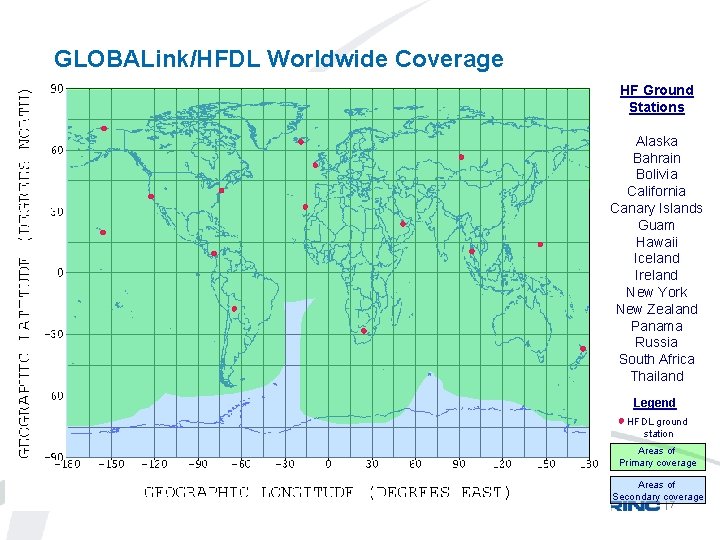Screen dimensions: 720x540
Task: Click the underlined Legend heading
Action: 654,403
